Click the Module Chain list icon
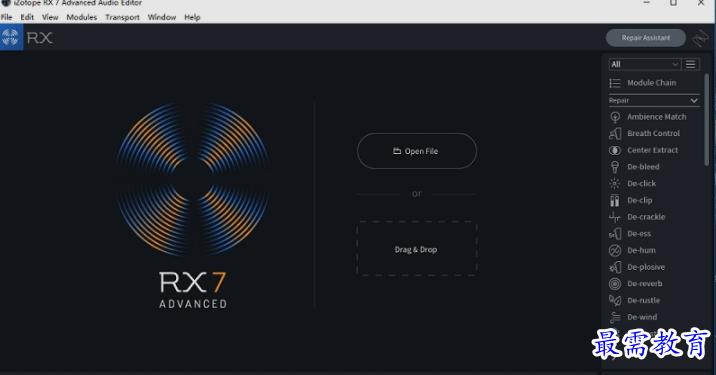This screenshot has width=716, height=375. click(615, 83)
